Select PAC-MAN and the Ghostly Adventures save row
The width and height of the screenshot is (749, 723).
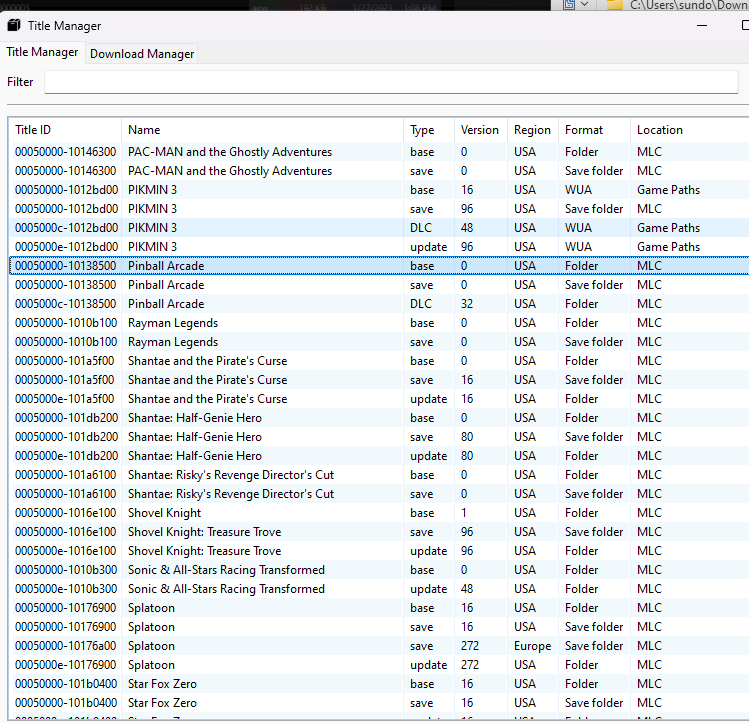(379, 171)
